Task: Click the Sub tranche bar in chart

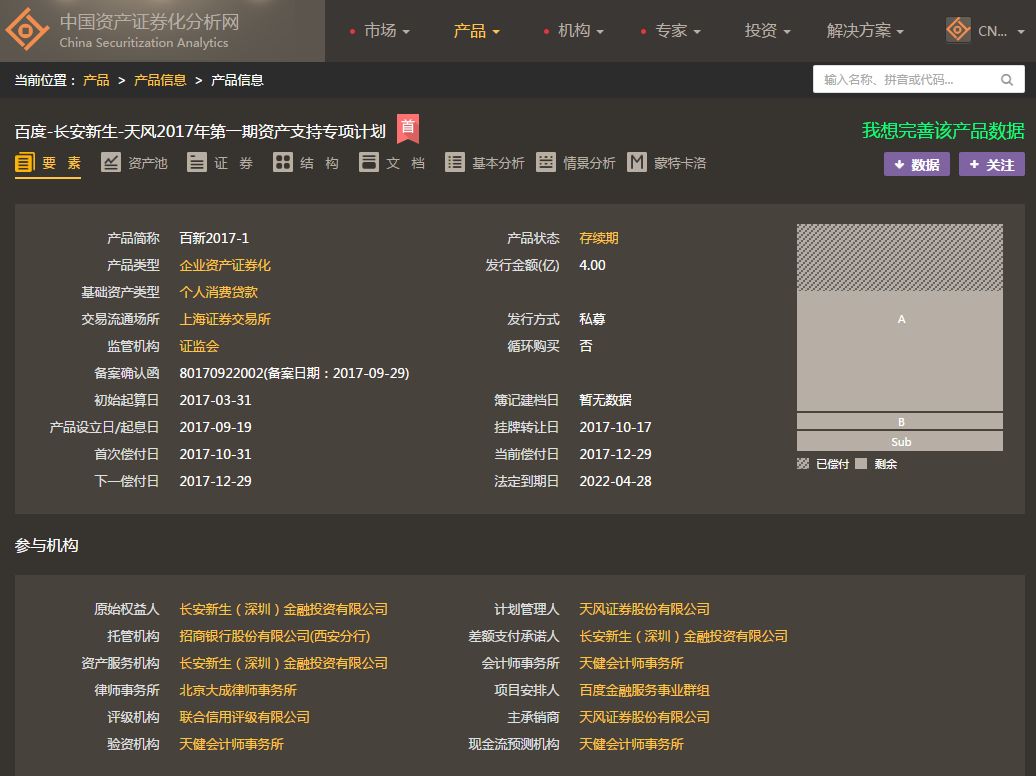Action: (x=900, y=441)
